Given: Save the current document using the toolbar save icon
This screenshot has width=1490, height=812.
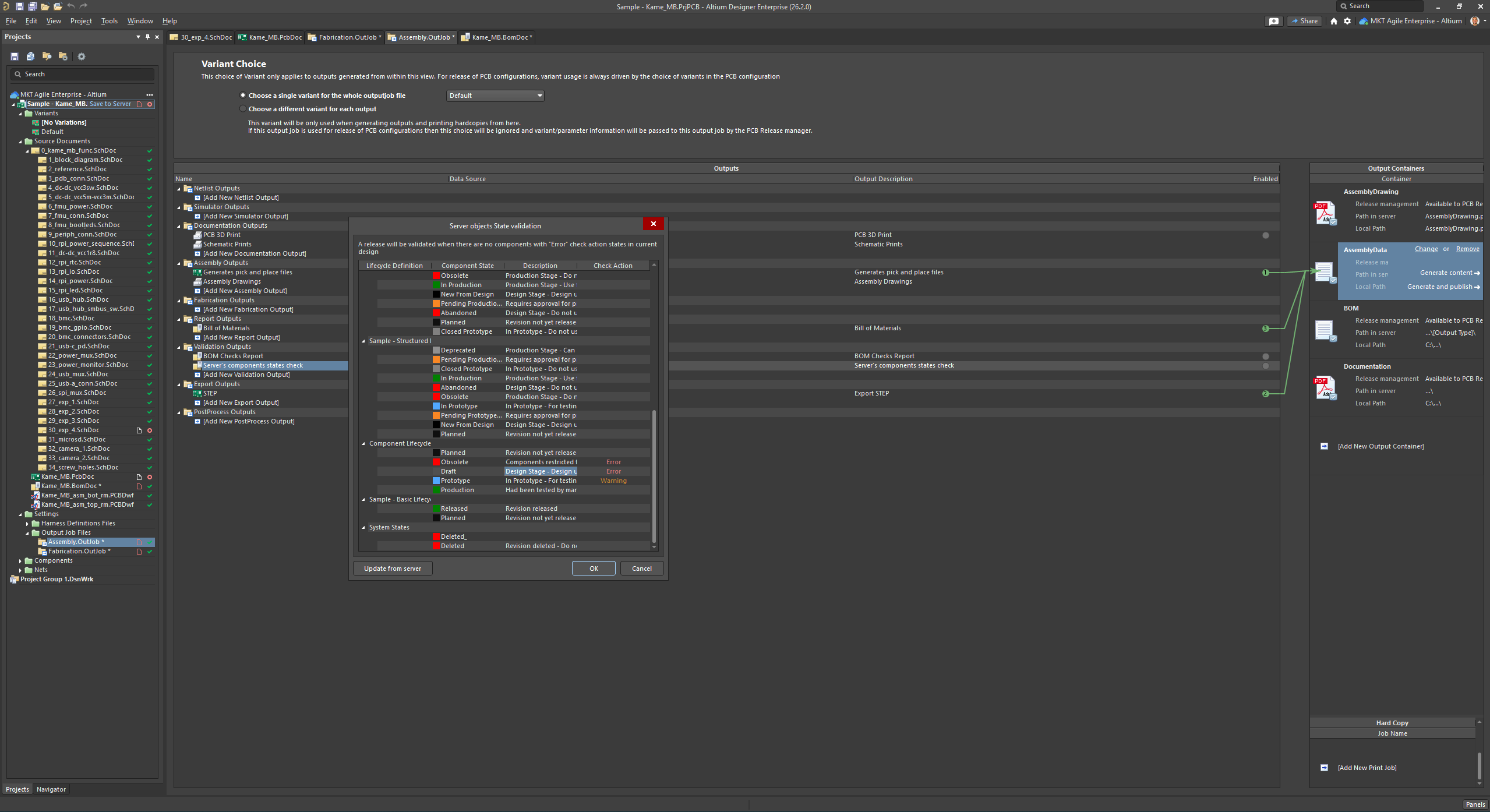Looking at the screenshot, I should [x=19, y=6].
